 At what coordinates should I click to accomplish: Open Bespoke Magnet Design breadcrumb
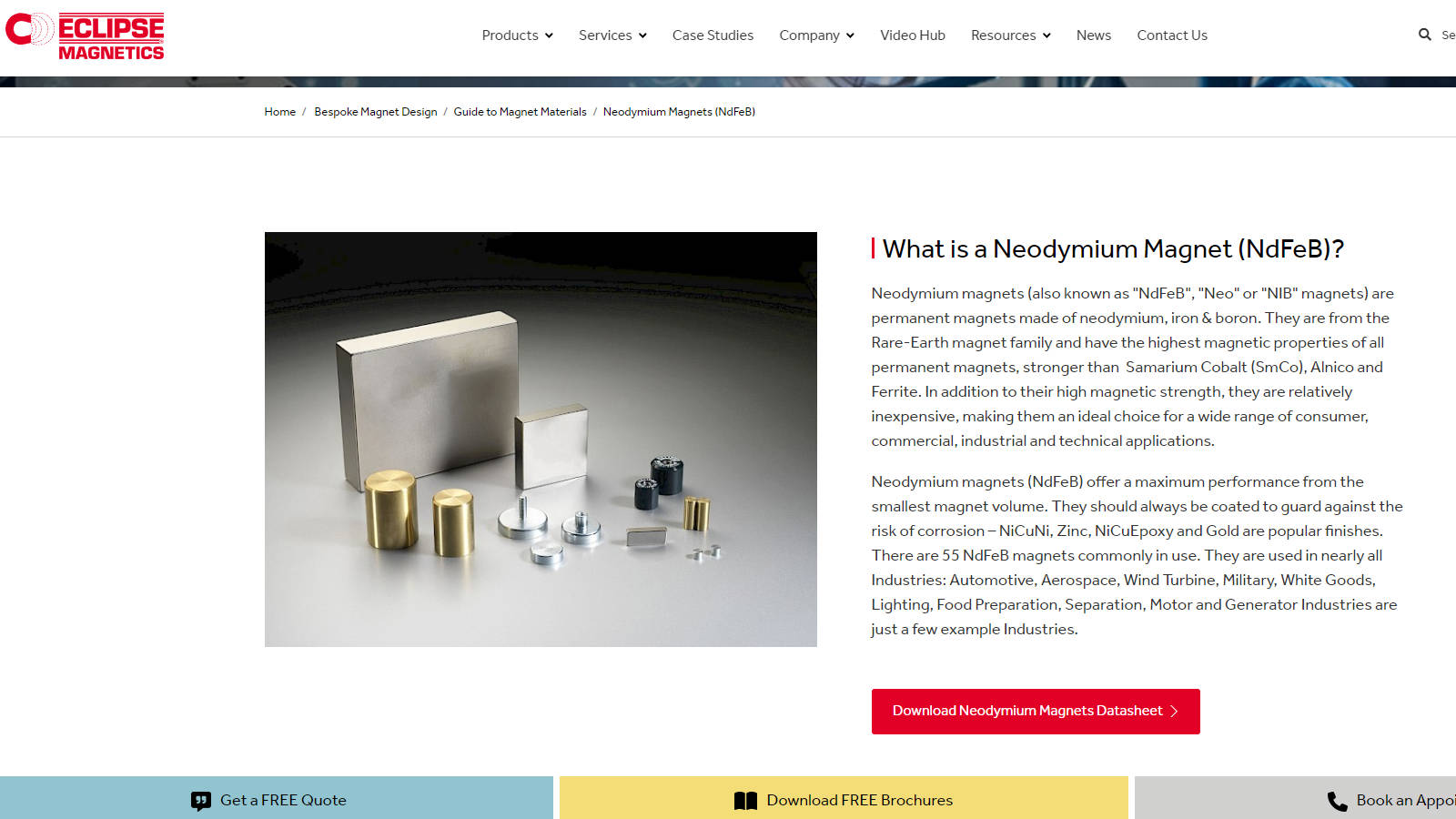375,112
